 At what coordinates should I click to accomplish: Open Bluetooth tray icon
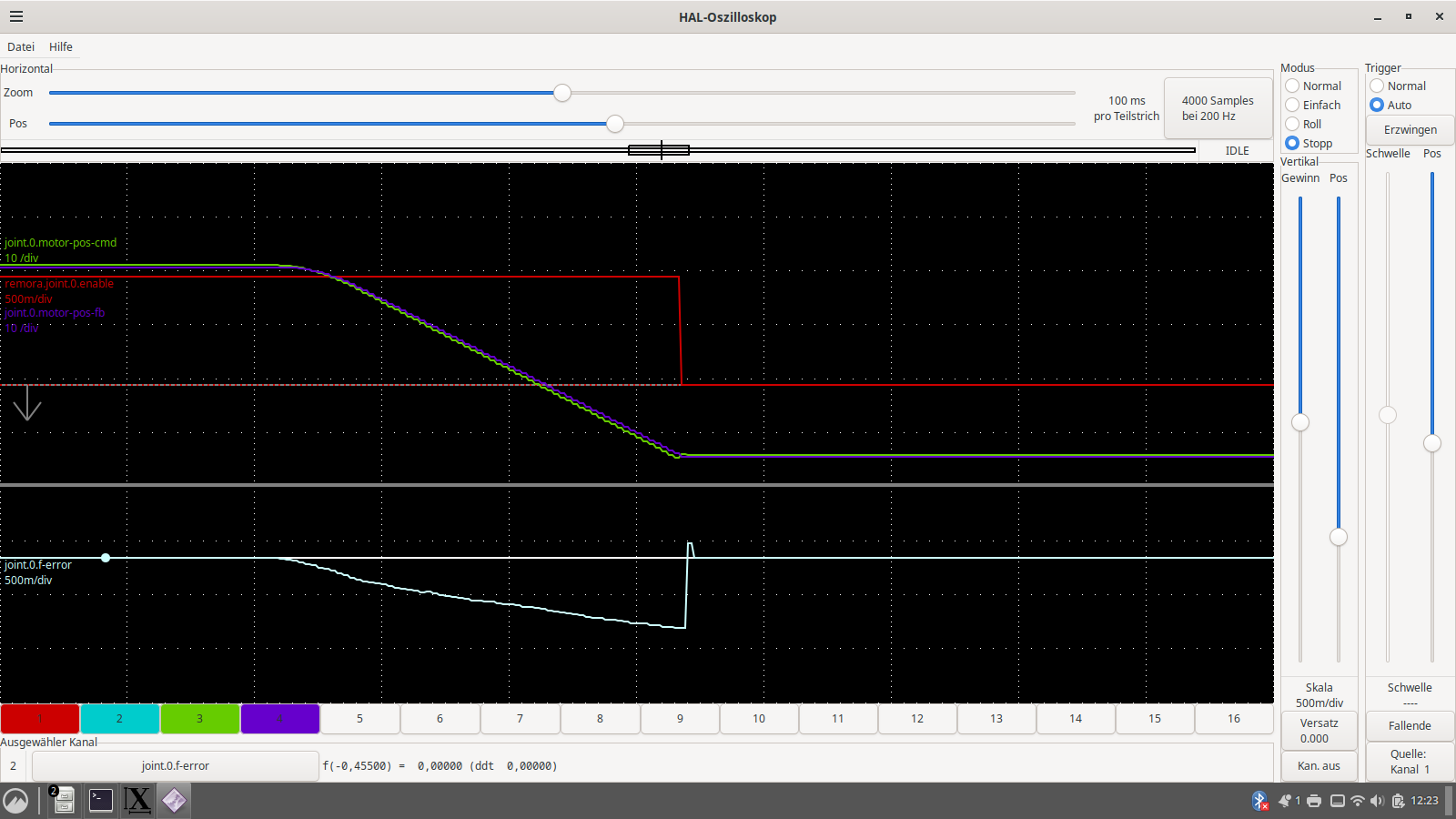click(x=1259, y=801)
